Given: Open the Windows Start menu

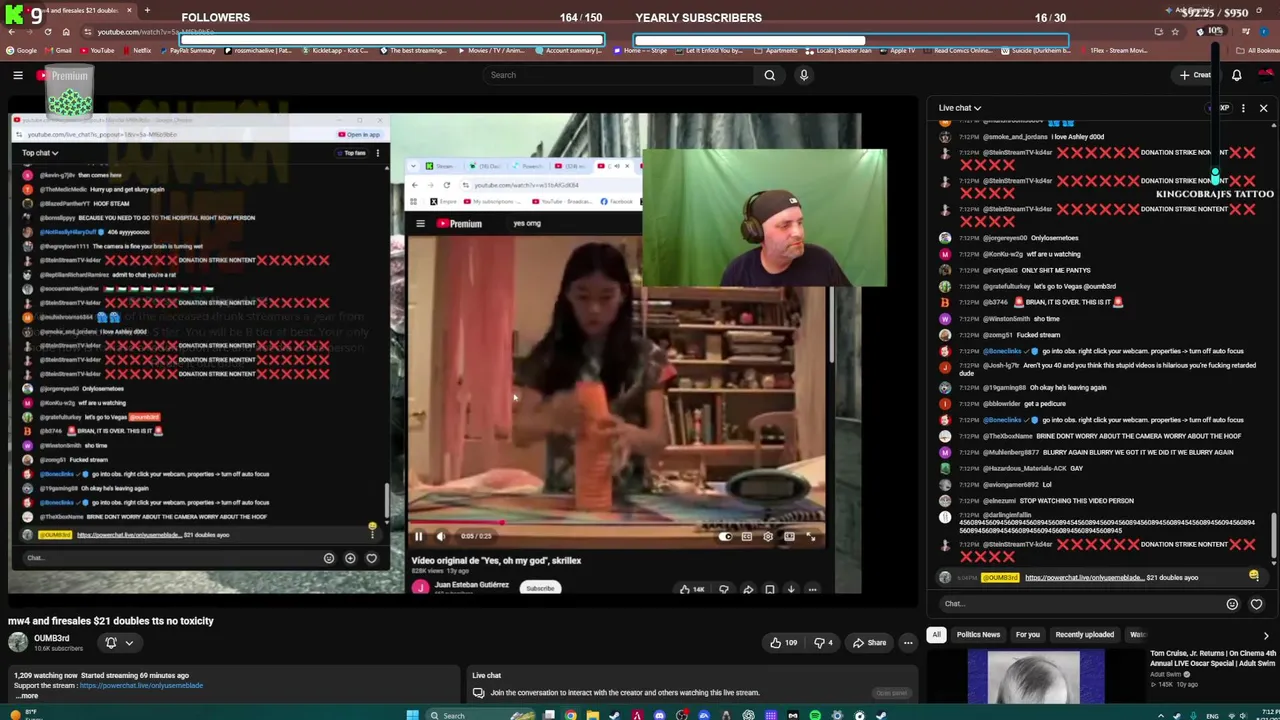Looking at the screenshot, I should [x=412, y=715].
